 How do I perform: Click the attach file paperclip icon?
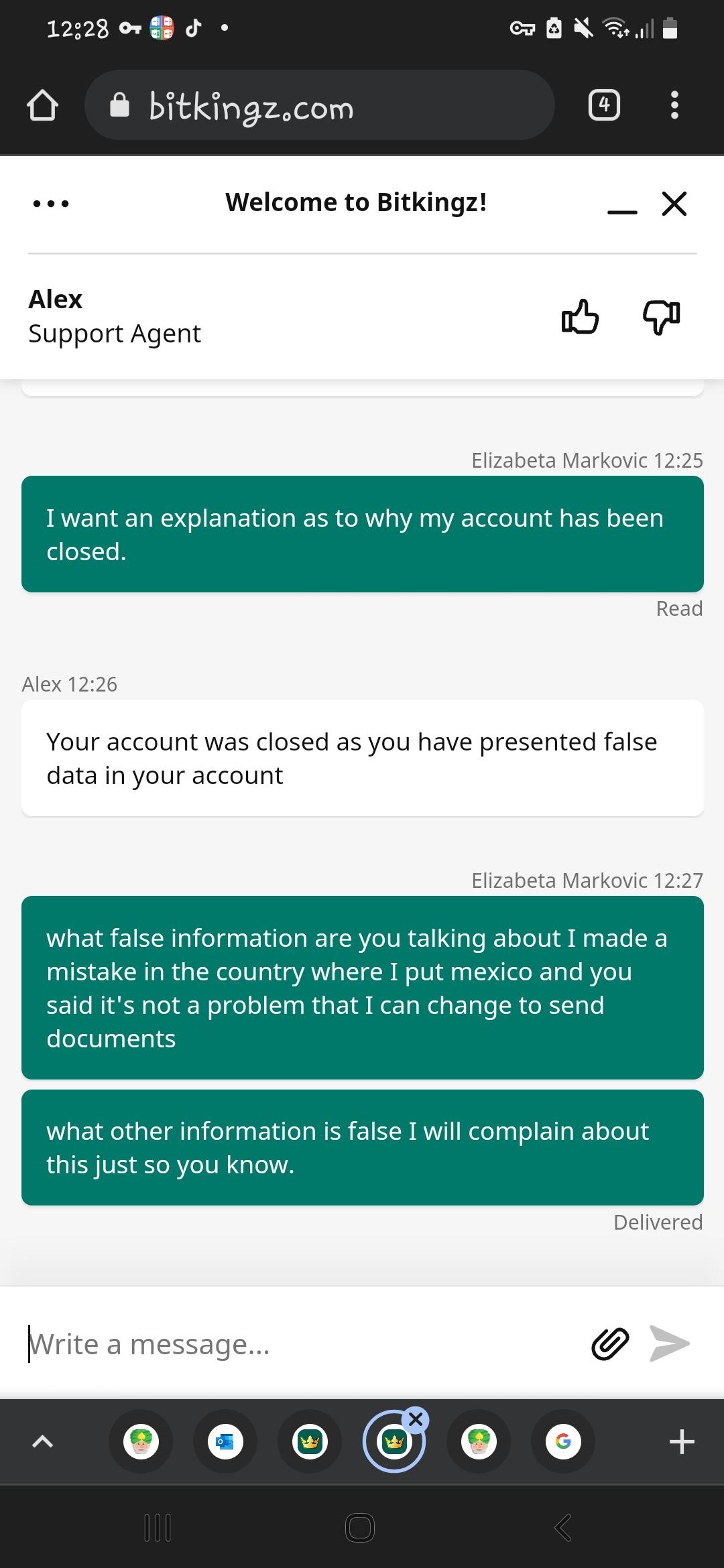click(x=610, y=1344)
